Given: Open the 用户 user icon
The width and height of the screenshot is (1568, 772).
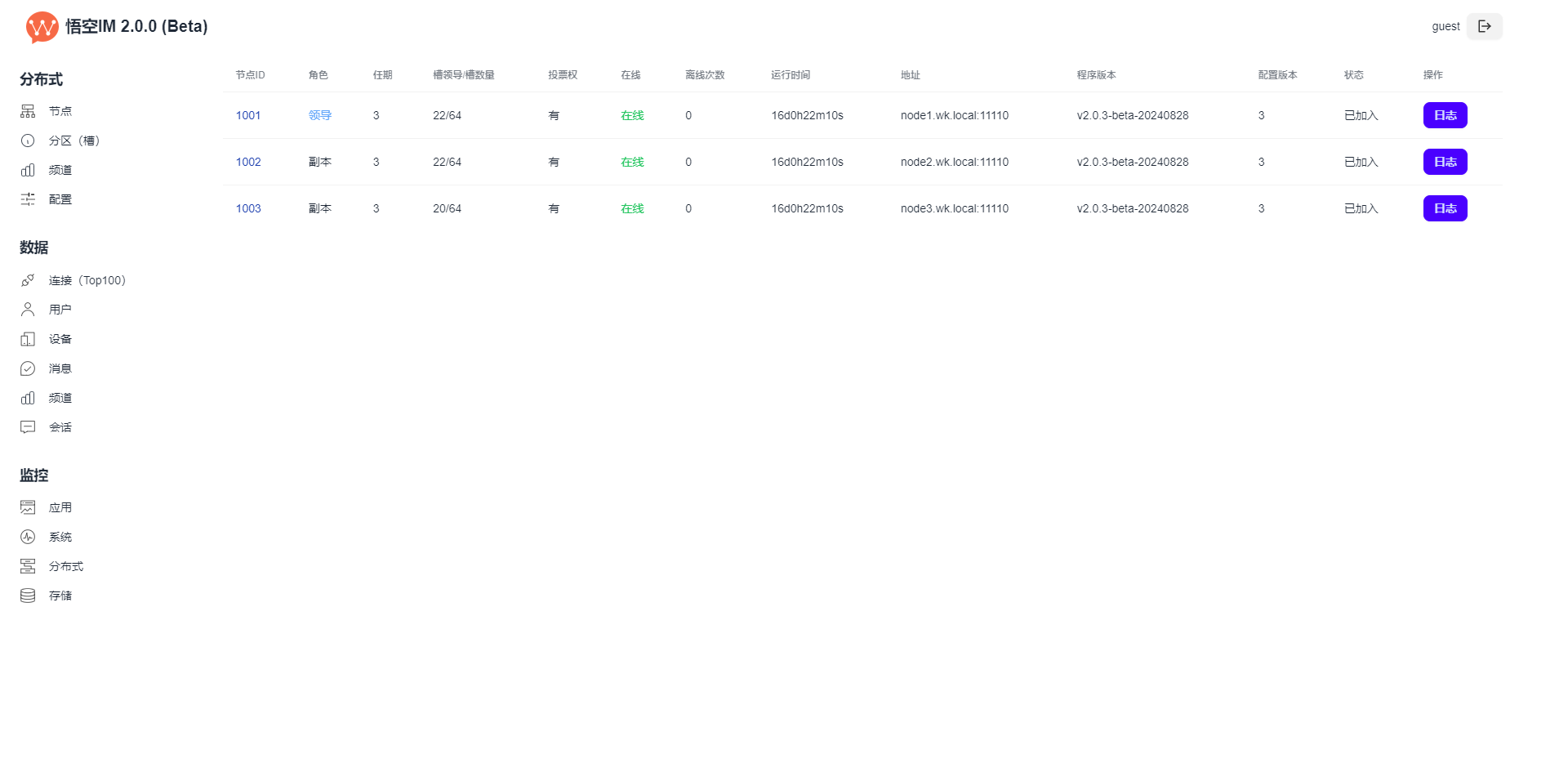Looking at the screenshot, I should pos(28,310).
